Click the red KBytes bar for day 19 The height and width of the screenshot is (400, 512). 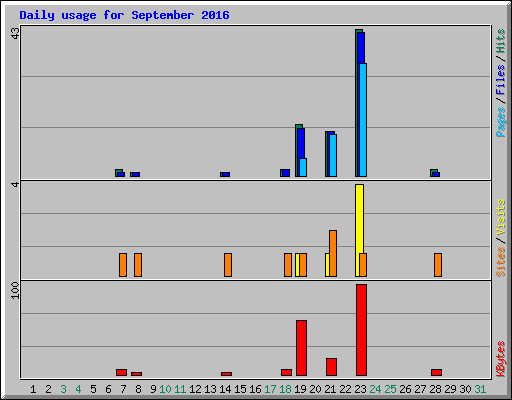tap(301, 348)
